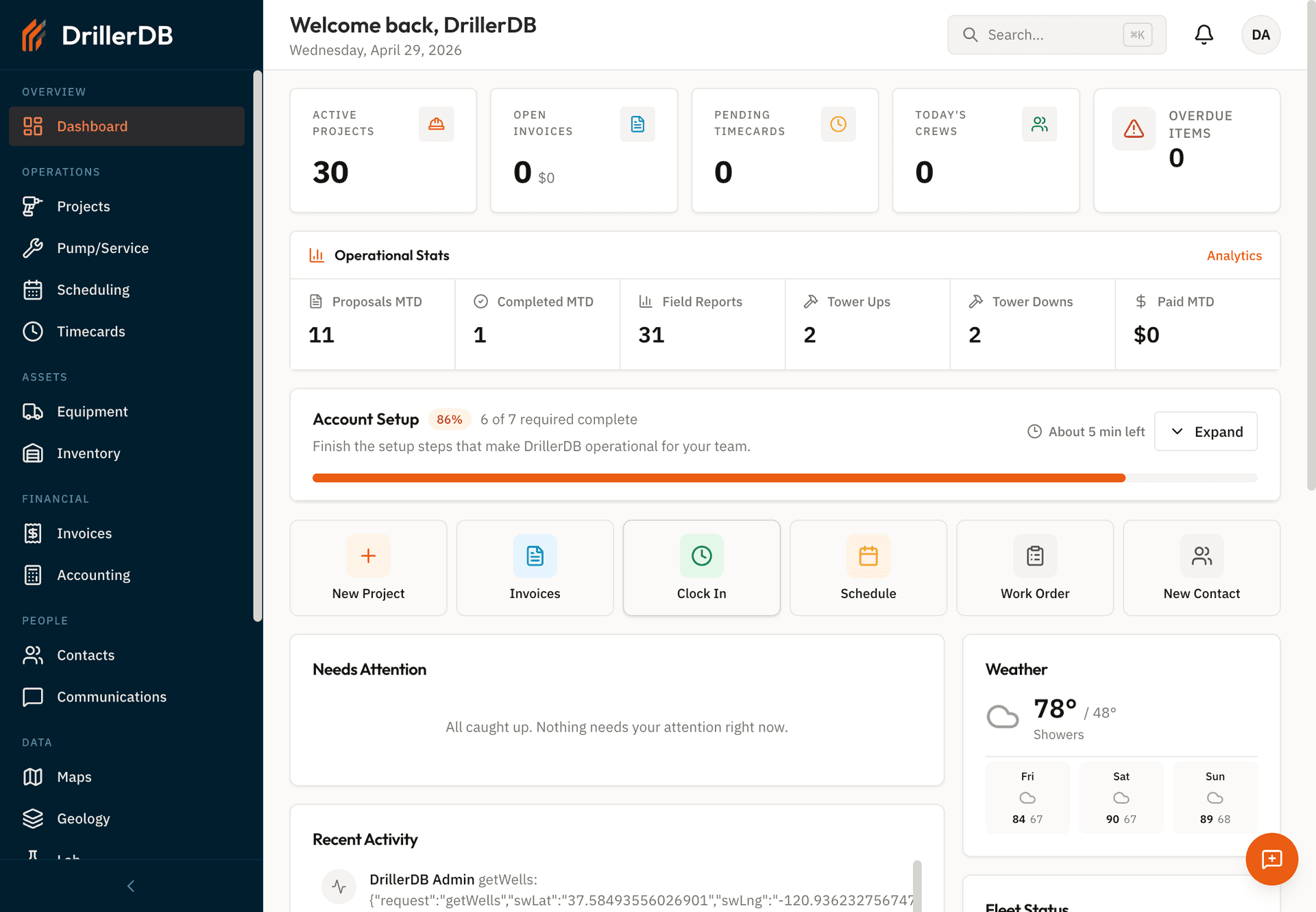Collapse the sidebar with the left chevron
Image resolution: width=1316 pixels, height=912 pixels.
click(131, 886)
